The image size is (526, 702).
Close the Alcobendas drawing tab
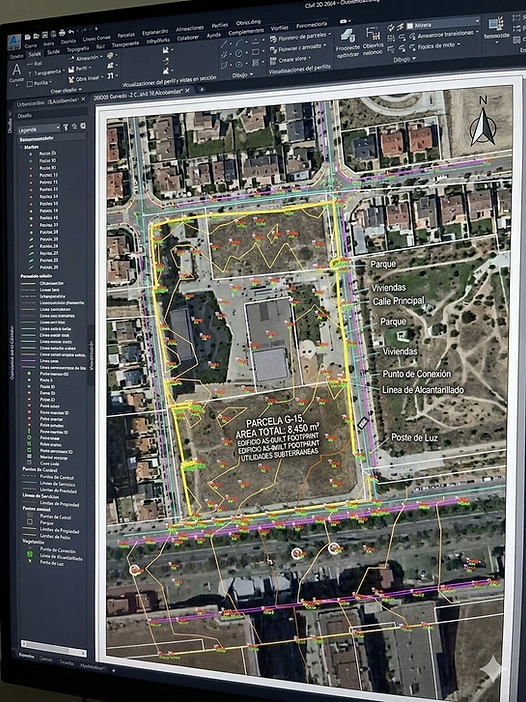[x=188, y=90]
